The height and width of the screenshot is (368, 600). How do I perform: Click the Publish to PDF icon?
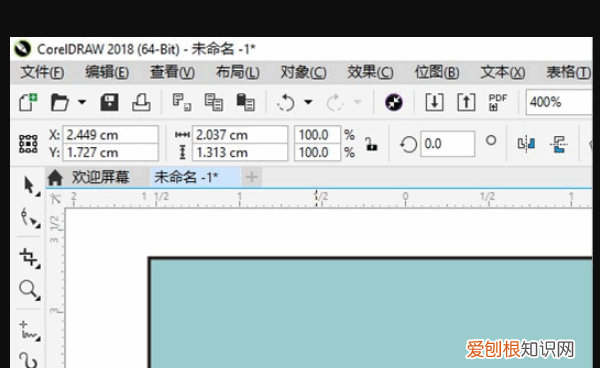498,103
